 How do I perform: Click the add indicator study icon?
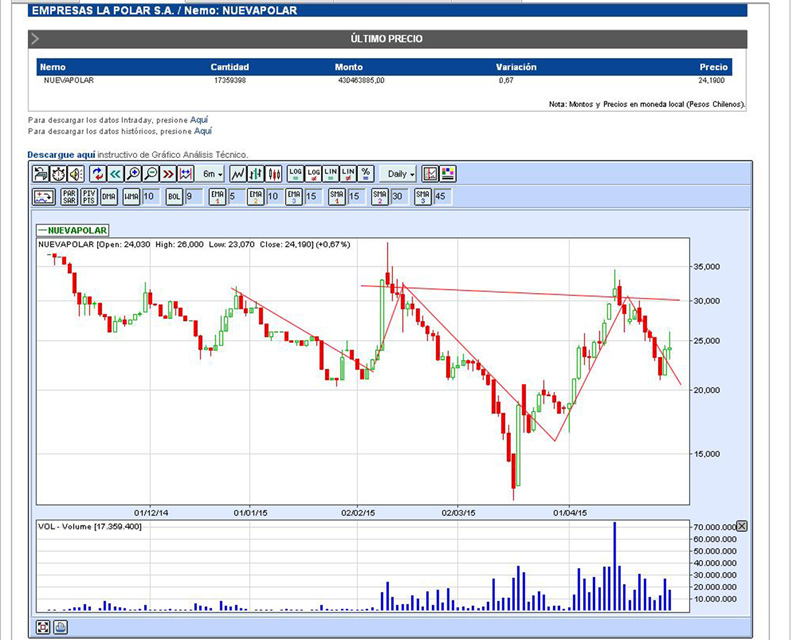44,196
